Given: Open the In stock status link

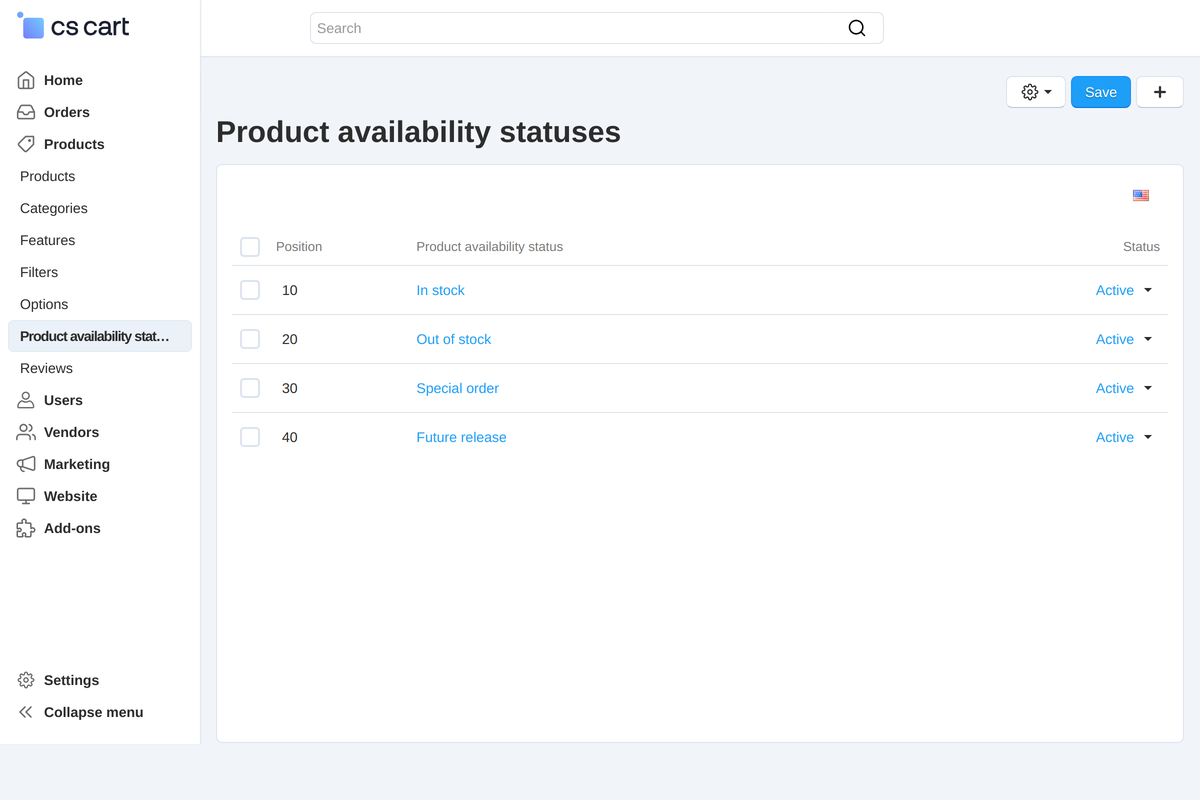Looking at the screenshot, I should pyautogui.click(x=440, y=290).
